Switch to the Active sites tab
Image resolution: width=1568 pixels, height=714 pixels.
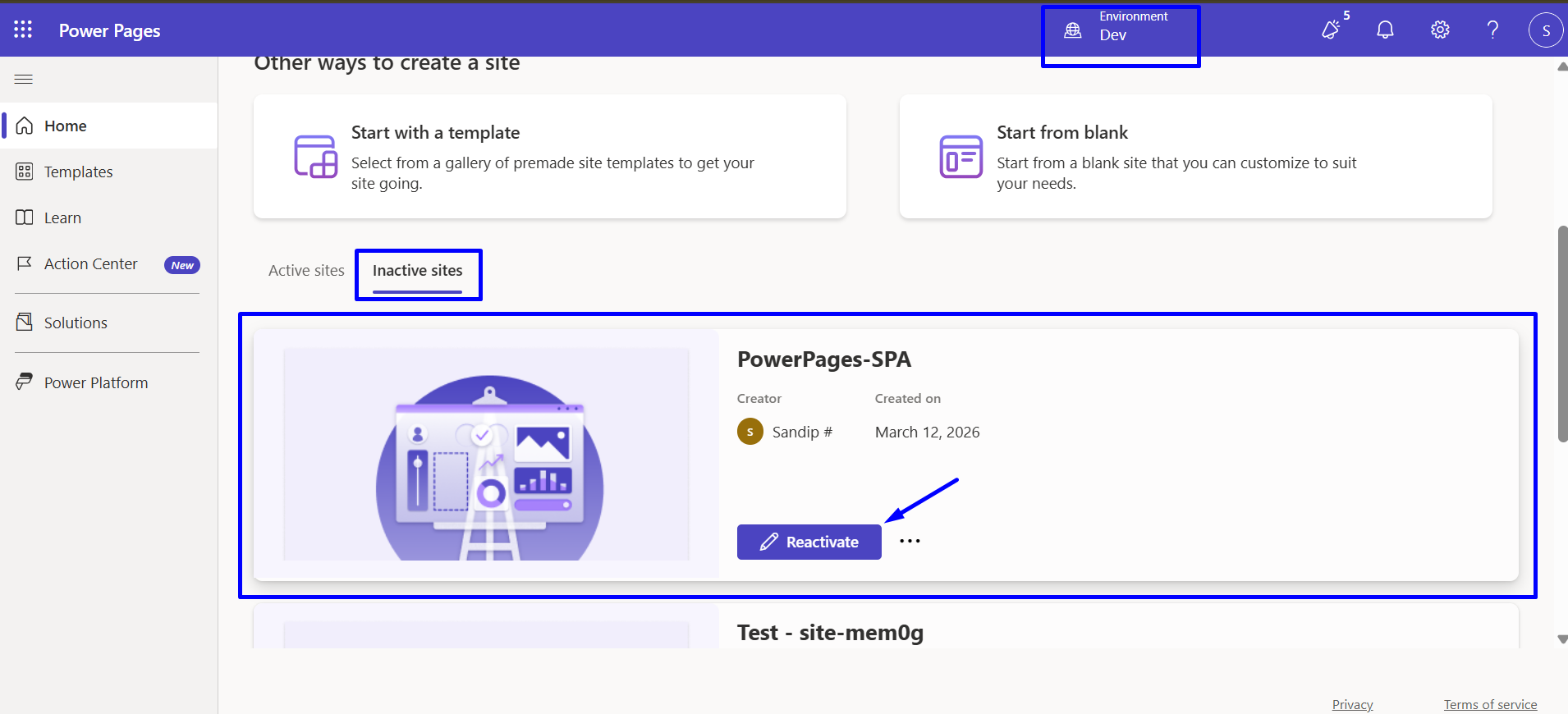pos(306,271)
